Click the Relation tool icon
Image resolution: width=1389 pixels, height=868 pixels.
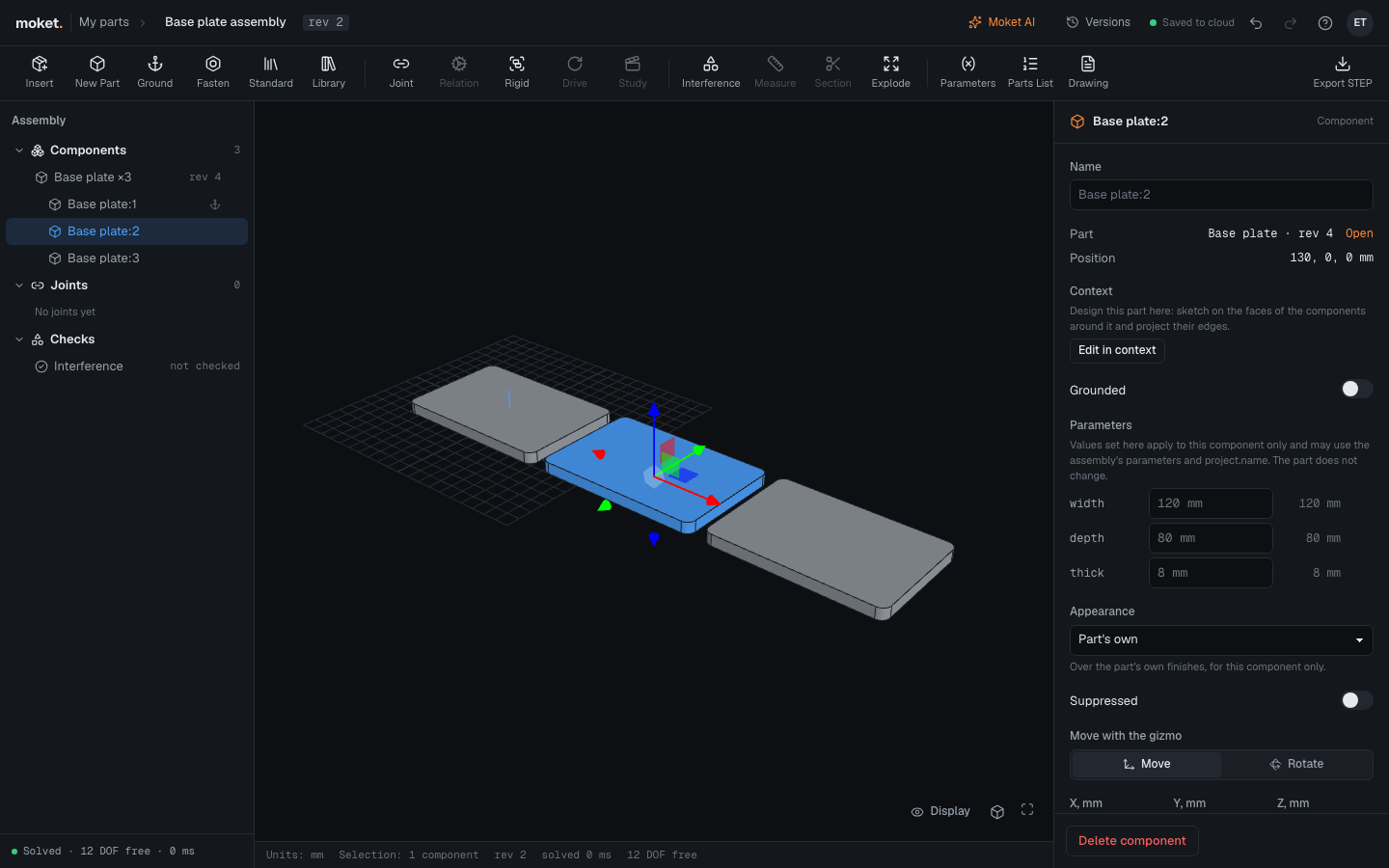[459, 64]
